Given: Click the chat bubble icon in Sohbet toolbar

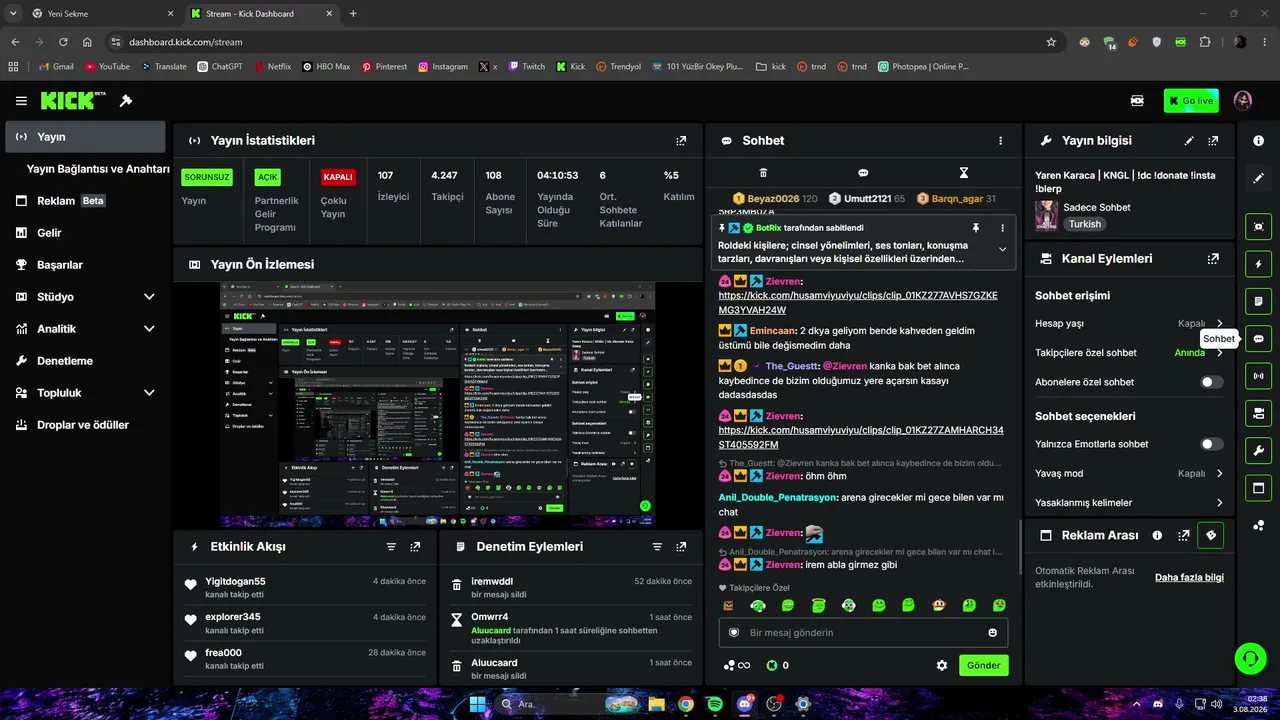Looking at the screenshot, I should tap(863, 173).
